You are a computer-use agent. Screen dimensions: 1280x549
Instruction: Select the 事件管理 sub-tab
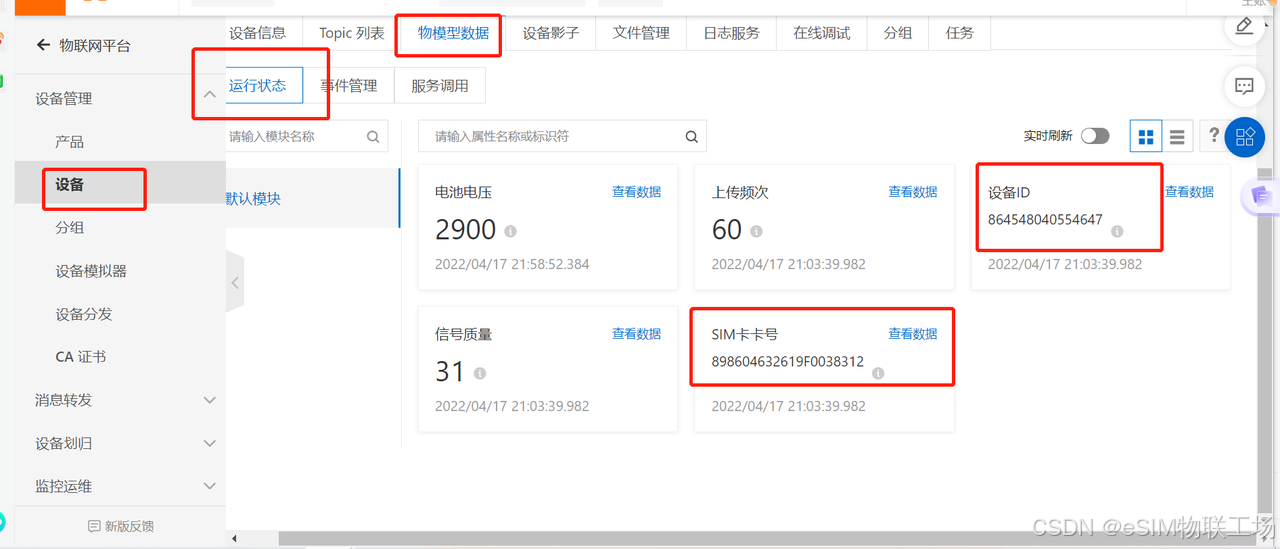tap(349, 86)
